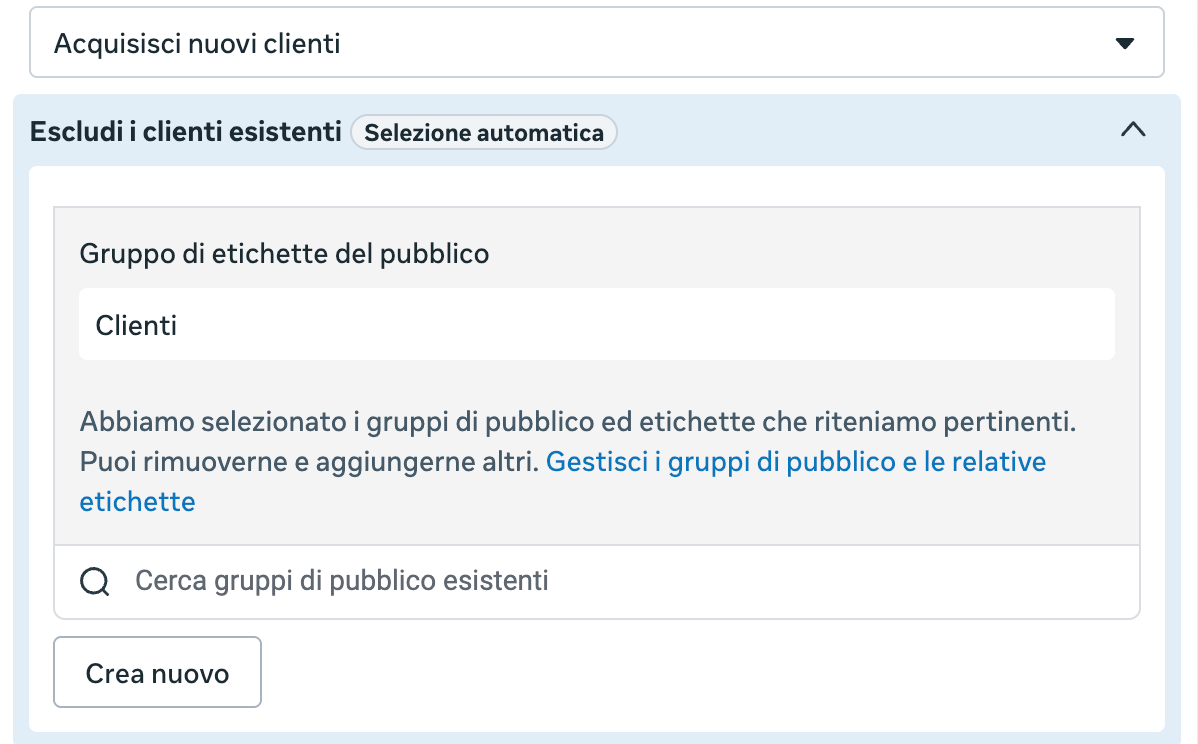Screen dimensions: 1198x744
Task: Click the "Crea nuovo" button
Action: point(157,672)
